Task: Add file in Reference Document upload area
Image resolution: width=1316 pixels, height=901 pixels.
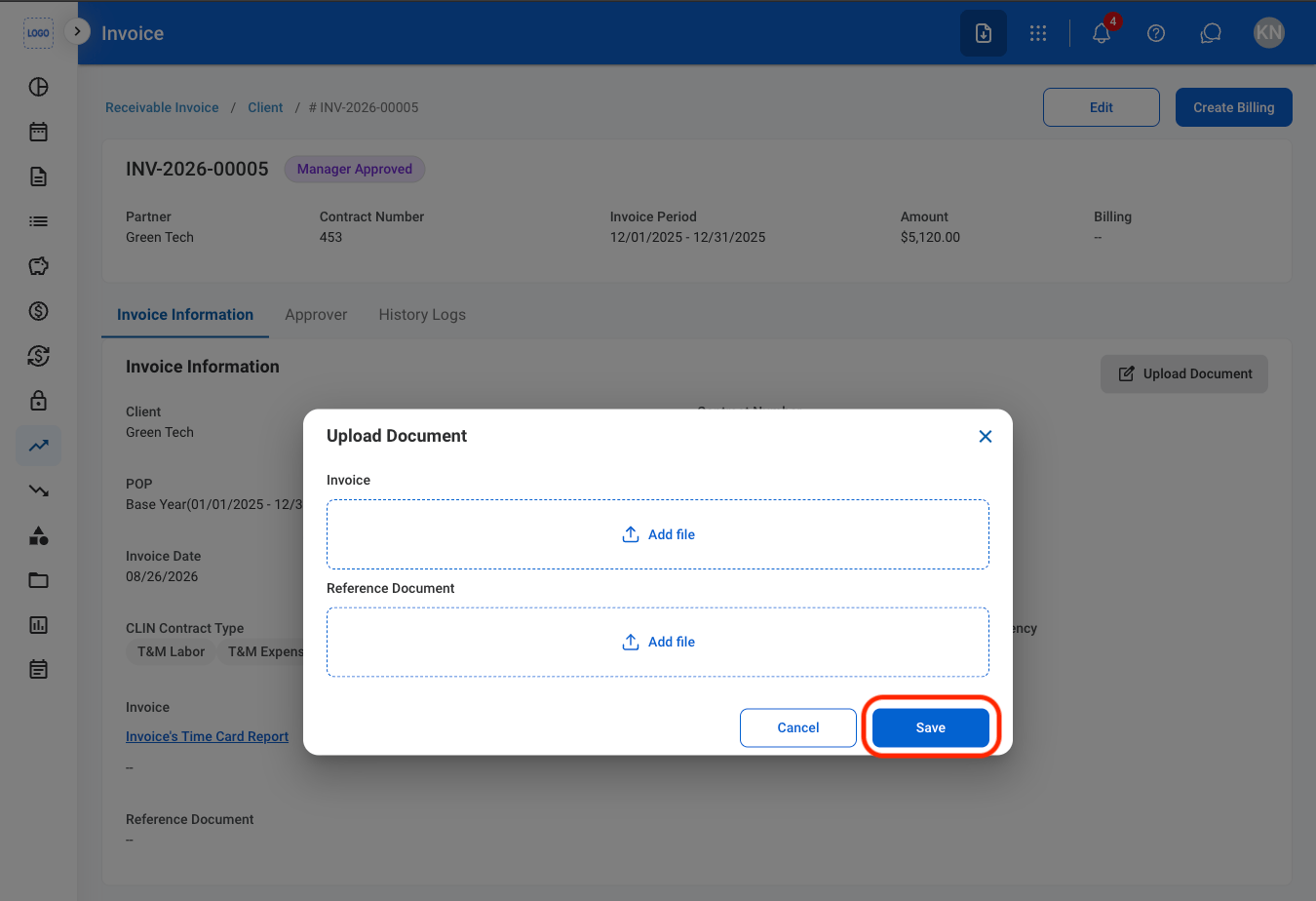Action: [x=658, y=642]
